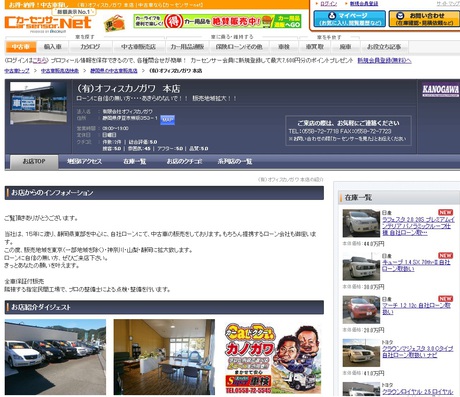Open the showroom interior photo
The height and width of the screenshot is (397, 460).
[164, 357]
